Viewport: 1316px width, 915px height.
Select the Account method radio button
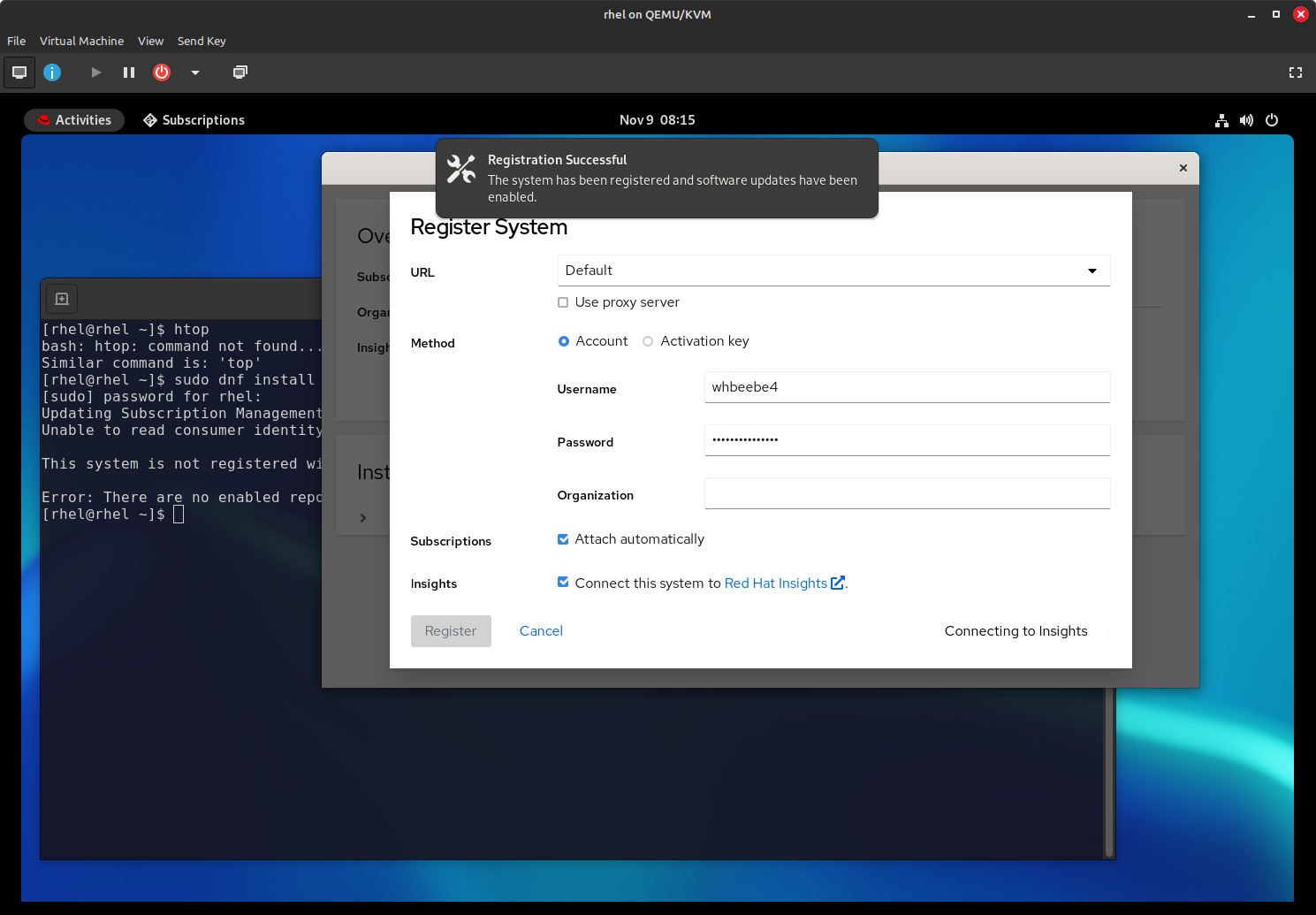(564, 341)
